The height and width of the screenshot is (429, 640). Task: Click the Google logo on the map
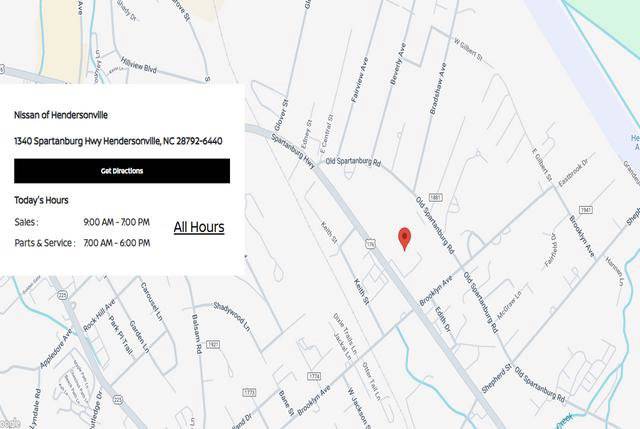coord(8,423)
